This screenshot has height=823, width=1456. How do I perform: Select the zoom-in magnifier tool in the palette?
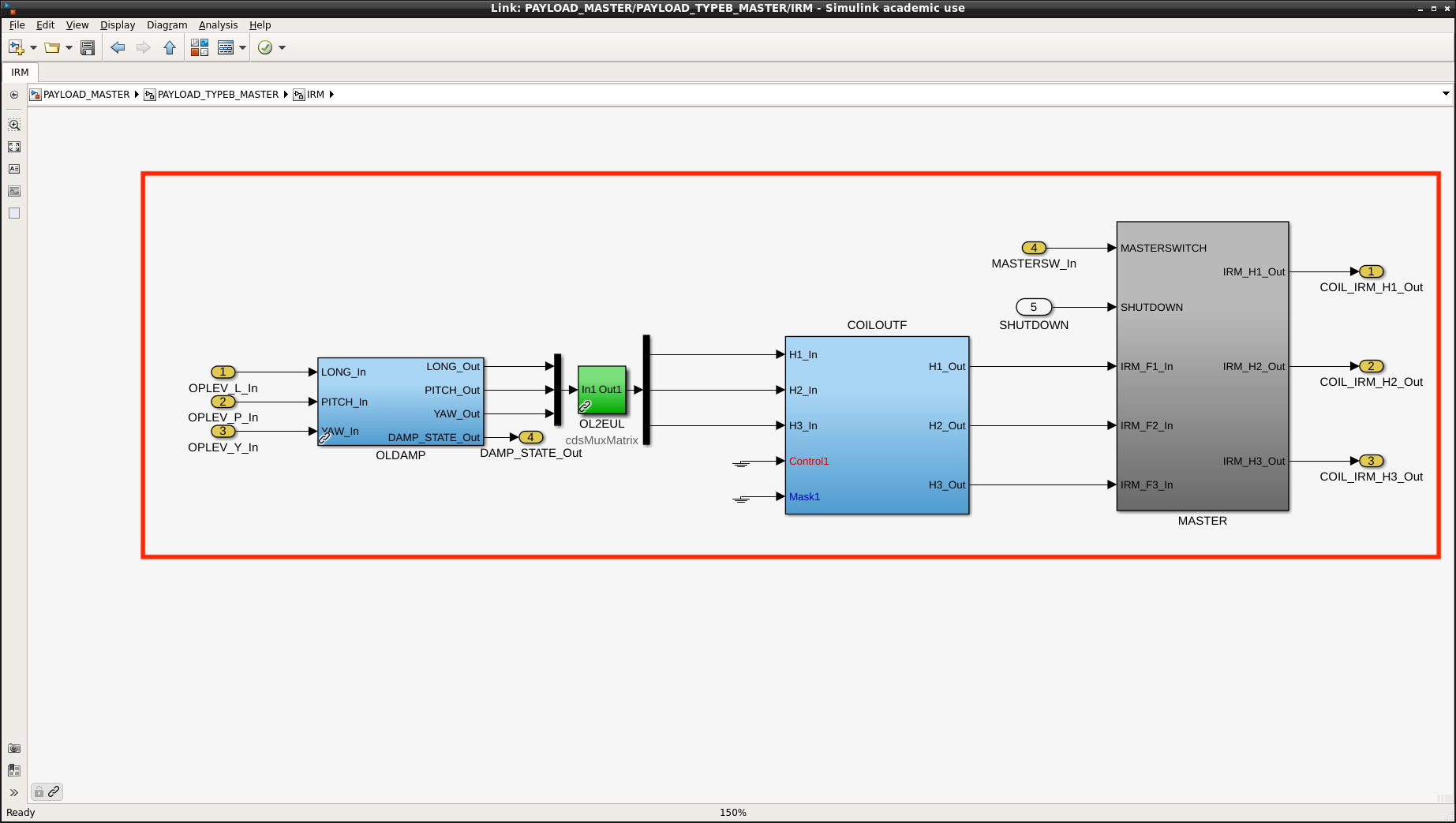click(x=14, y=125)
